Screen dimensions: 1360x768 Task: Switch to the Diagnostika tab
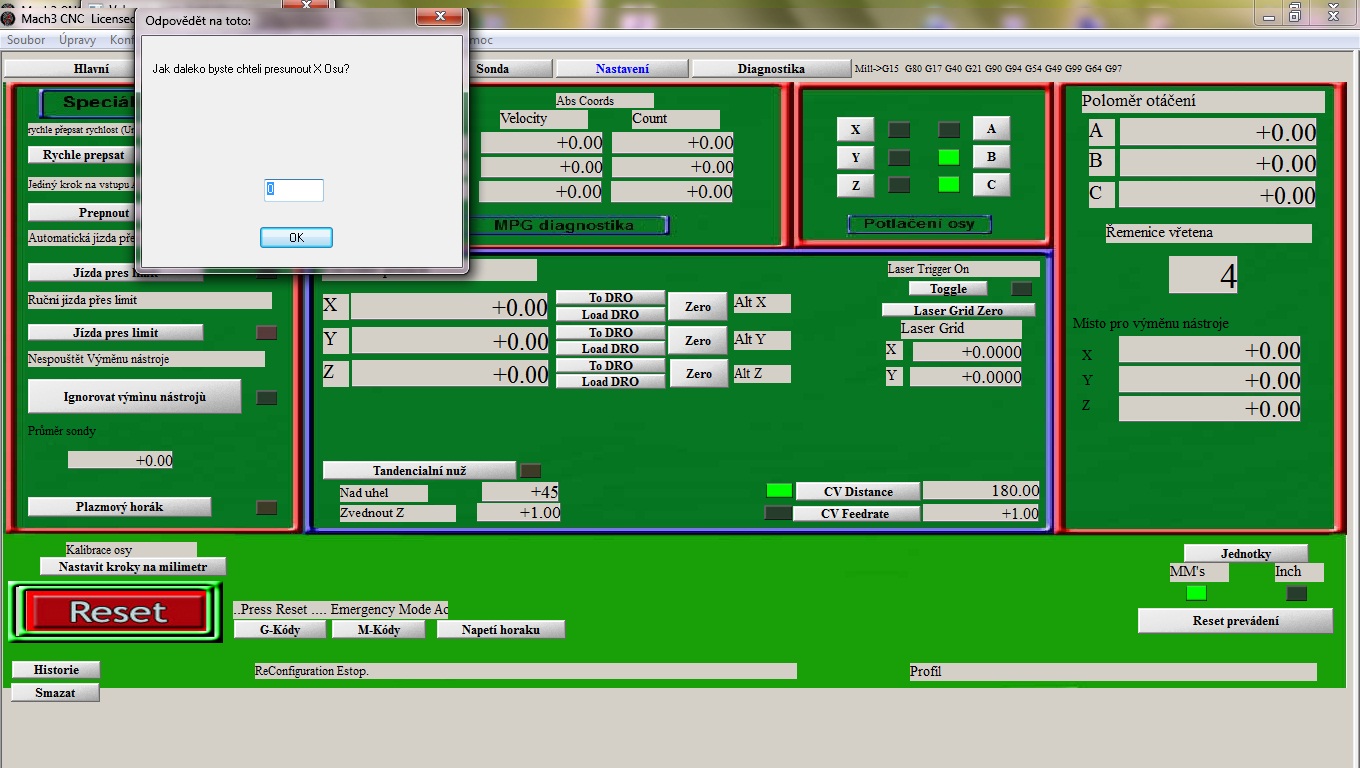(x=770, y=69)
